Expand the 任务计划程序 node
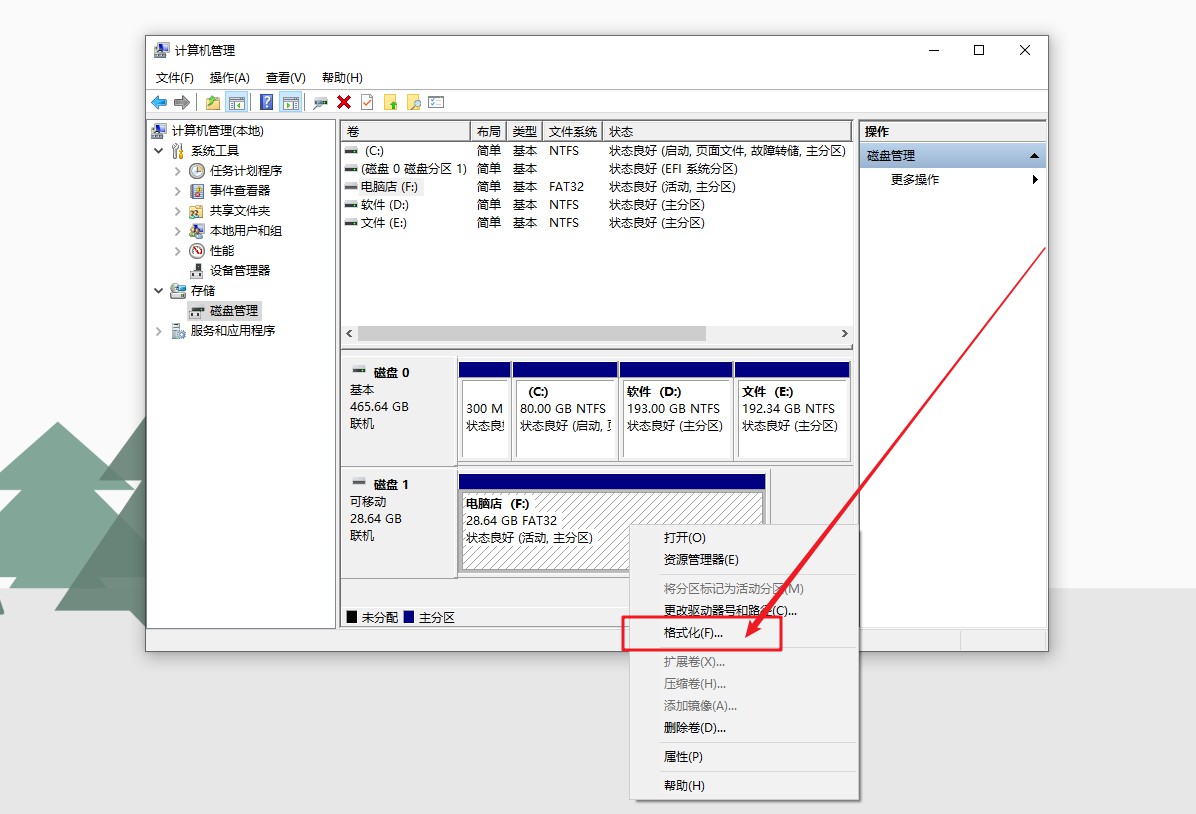The height and width of the screenshot is (814, 1196). point(178,171)
